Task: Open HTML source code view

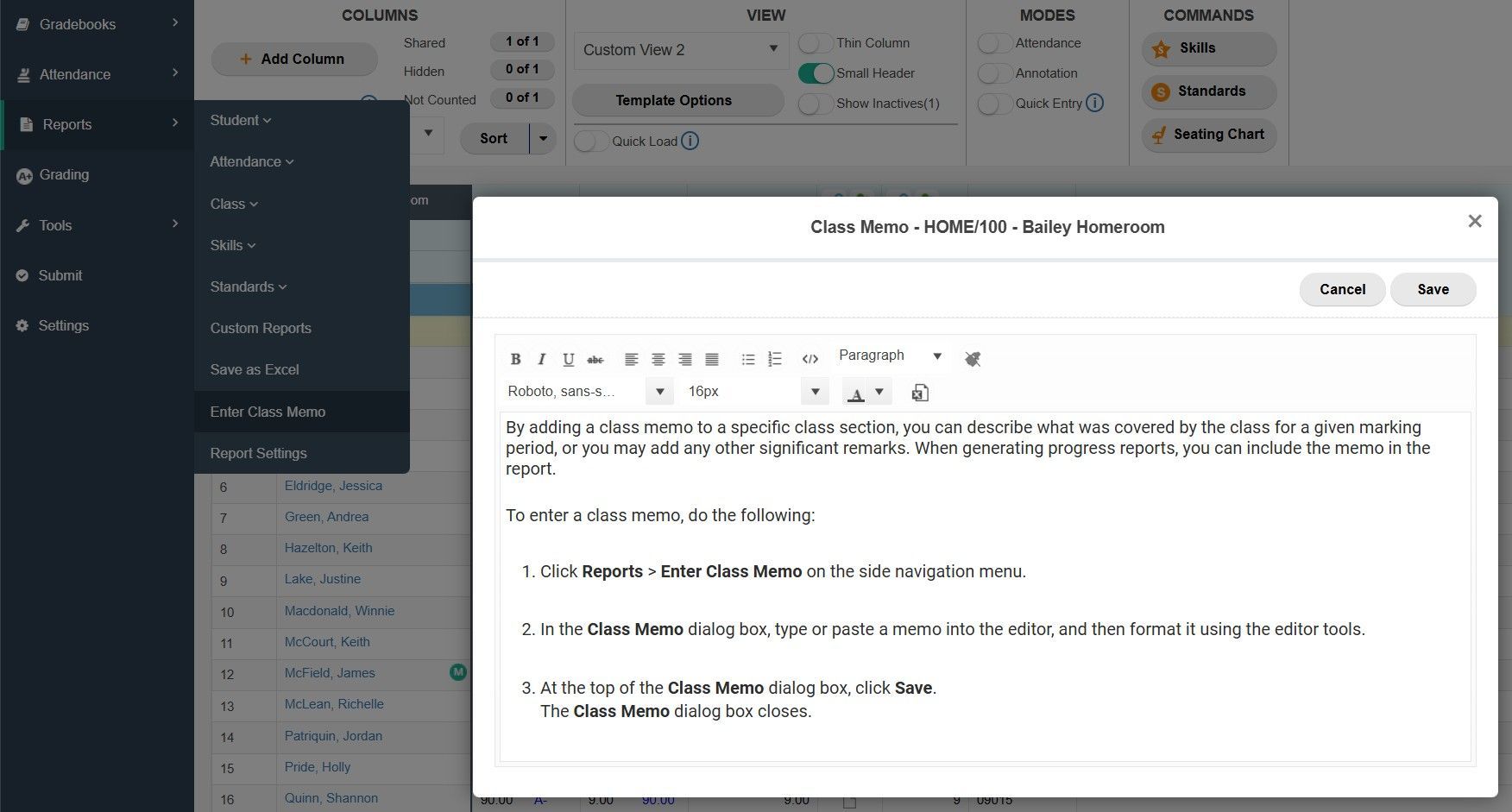Action: 810,359
